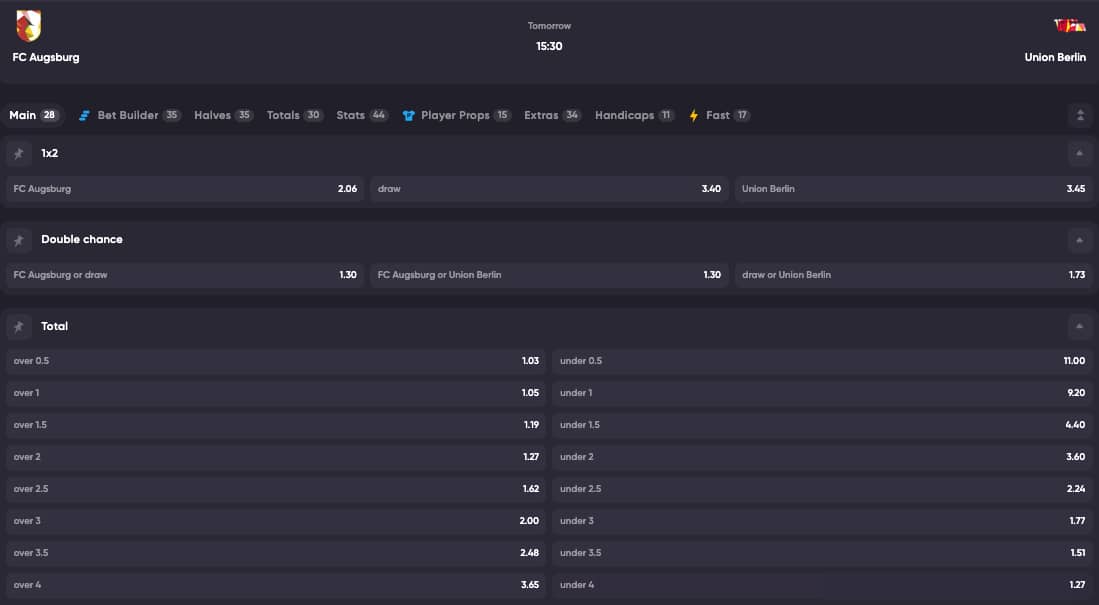
Task: Click the FC Augsburg team crest
Action: coord(29,26)
